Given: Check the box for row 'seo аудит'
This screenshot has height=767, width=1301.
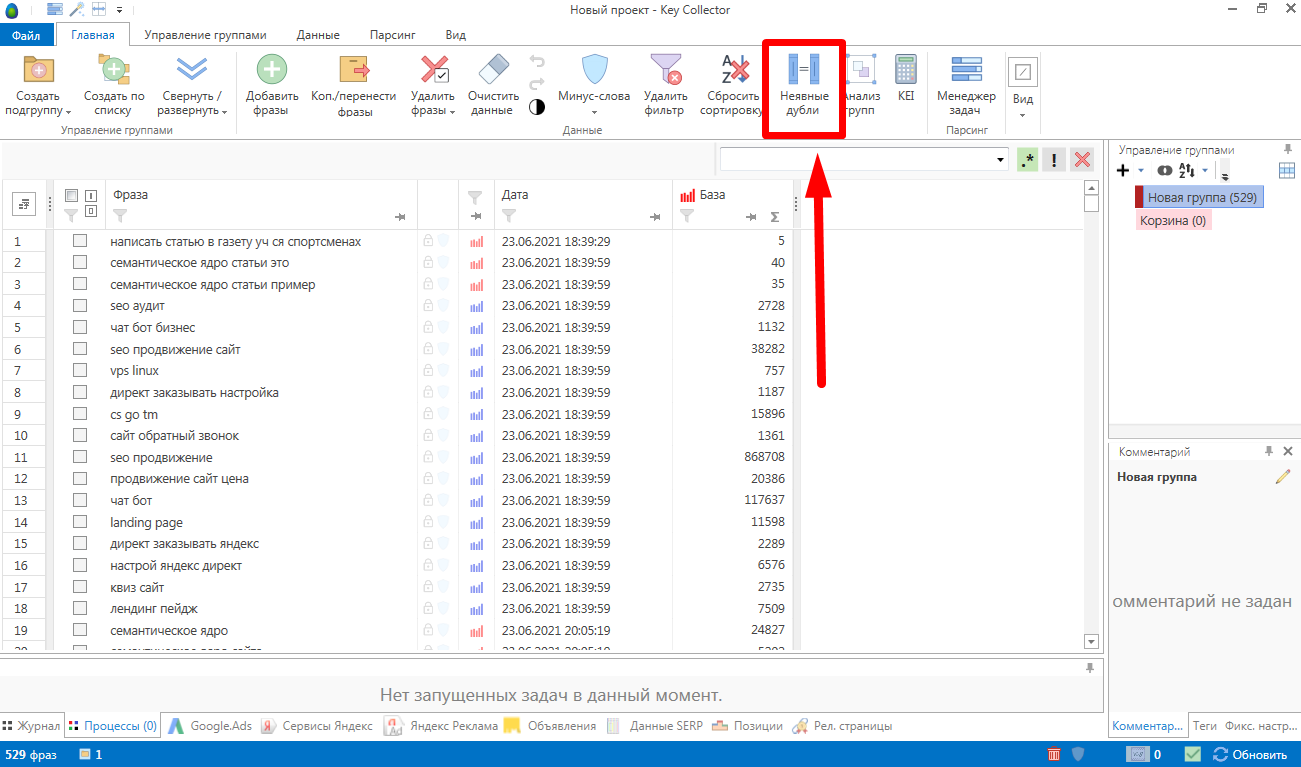Looking at the screenshot, I should pos(80,306).
